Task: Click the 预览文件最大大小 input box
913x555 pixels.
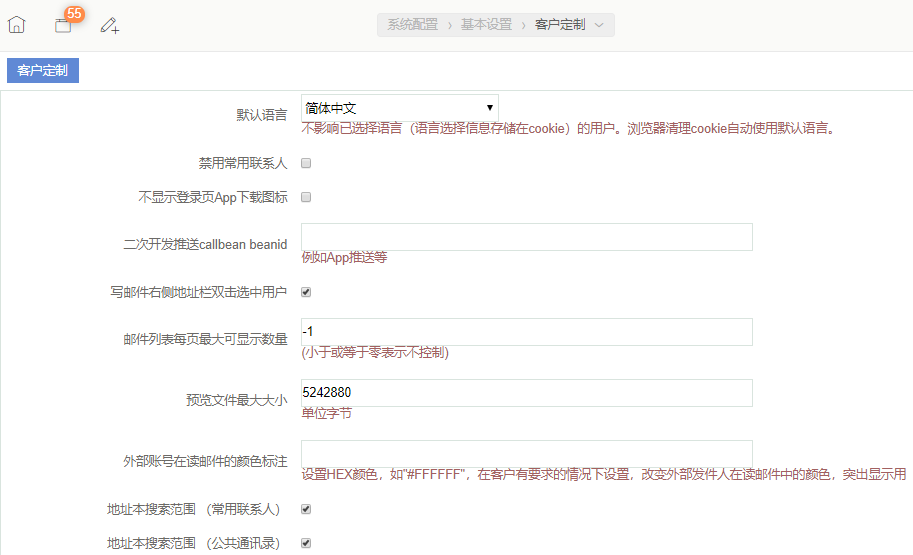Action: 526,393
